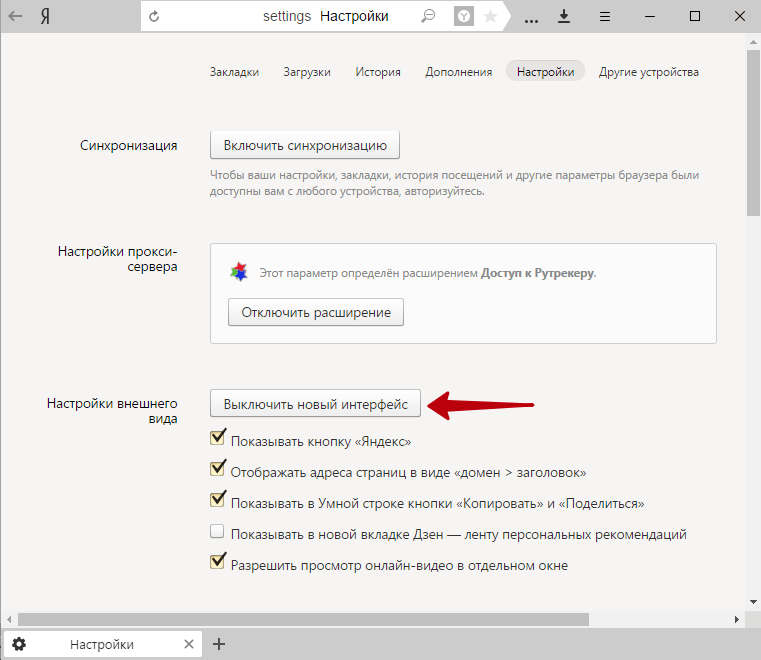Viewport: 761px width, 660px height.
Task: Click the scroll up arrow
Action: (753, 42)
